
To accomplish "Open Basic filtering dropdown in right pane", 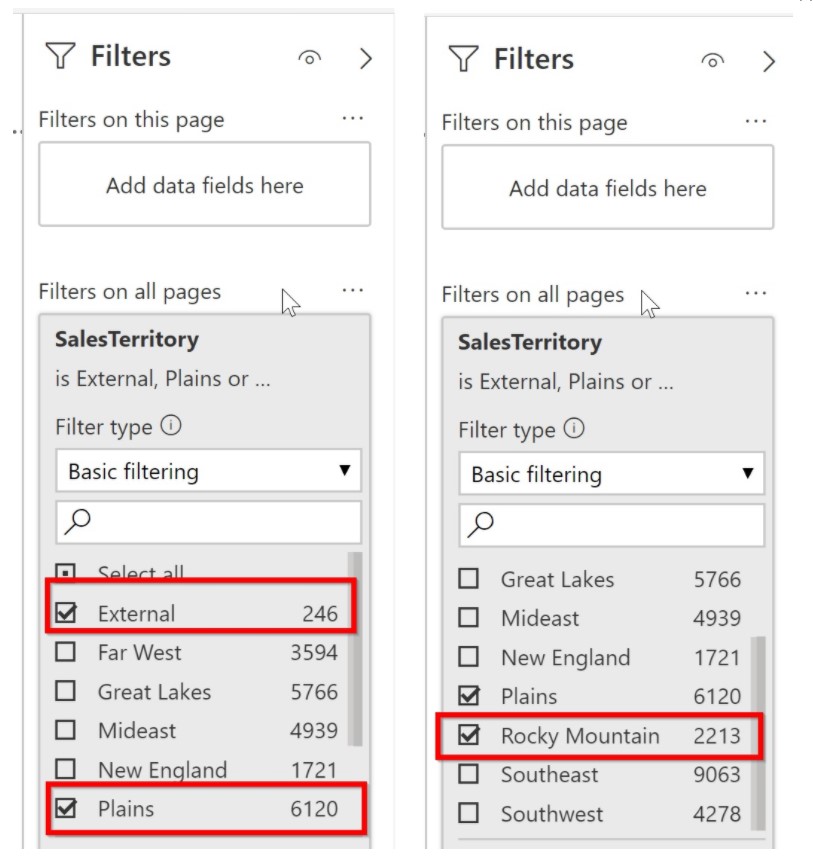I will pyautogui.click(x=612, y=473).
